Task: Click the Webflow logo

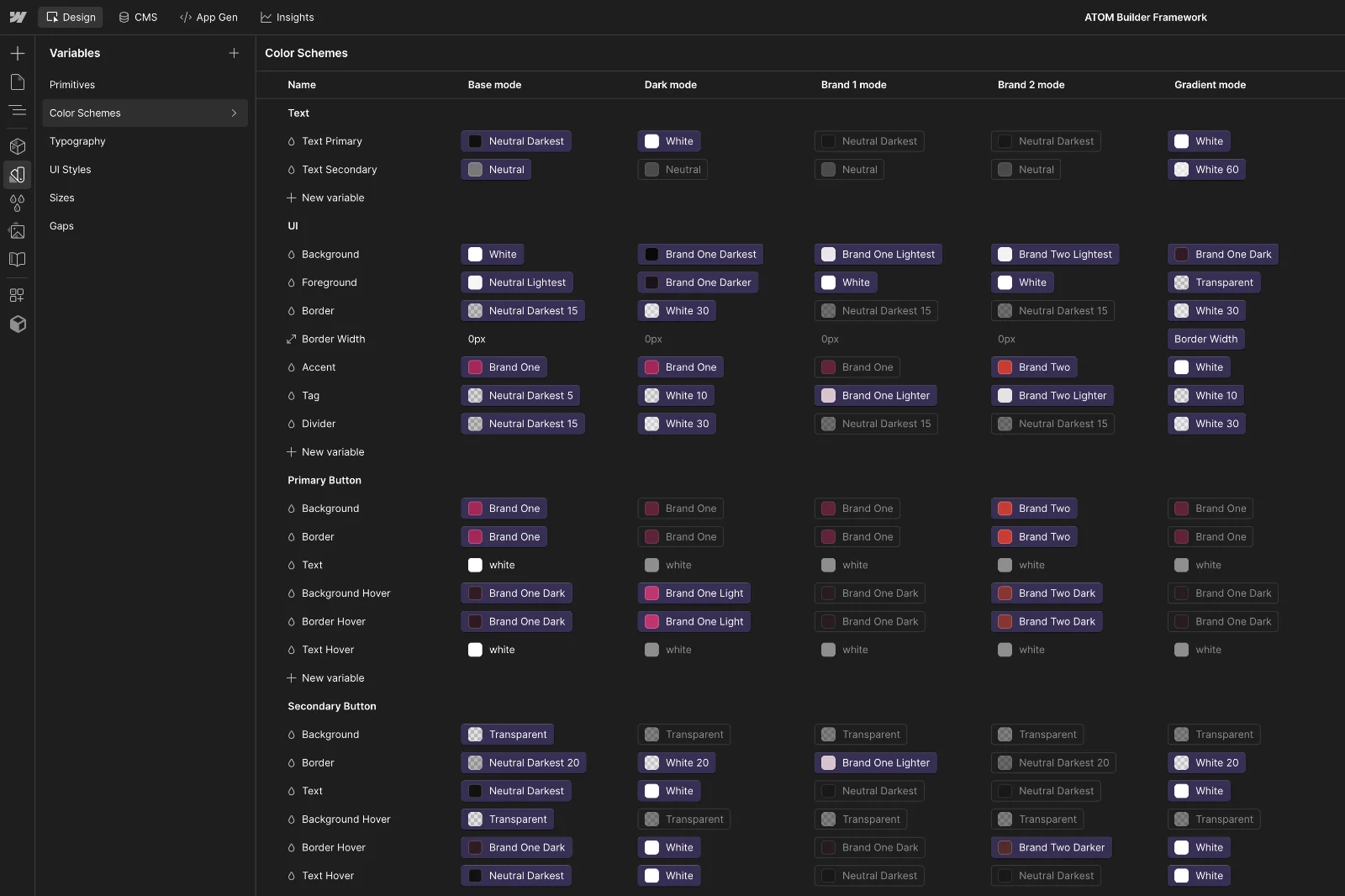Action: click(x=18, y=17)
